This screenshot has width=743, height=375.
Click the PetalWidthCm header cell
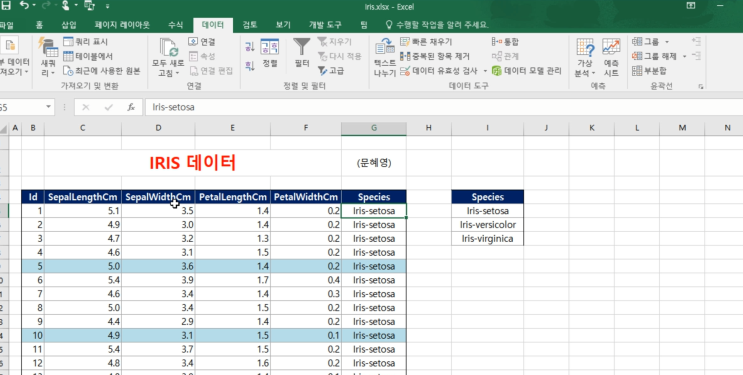coord(306,197)
